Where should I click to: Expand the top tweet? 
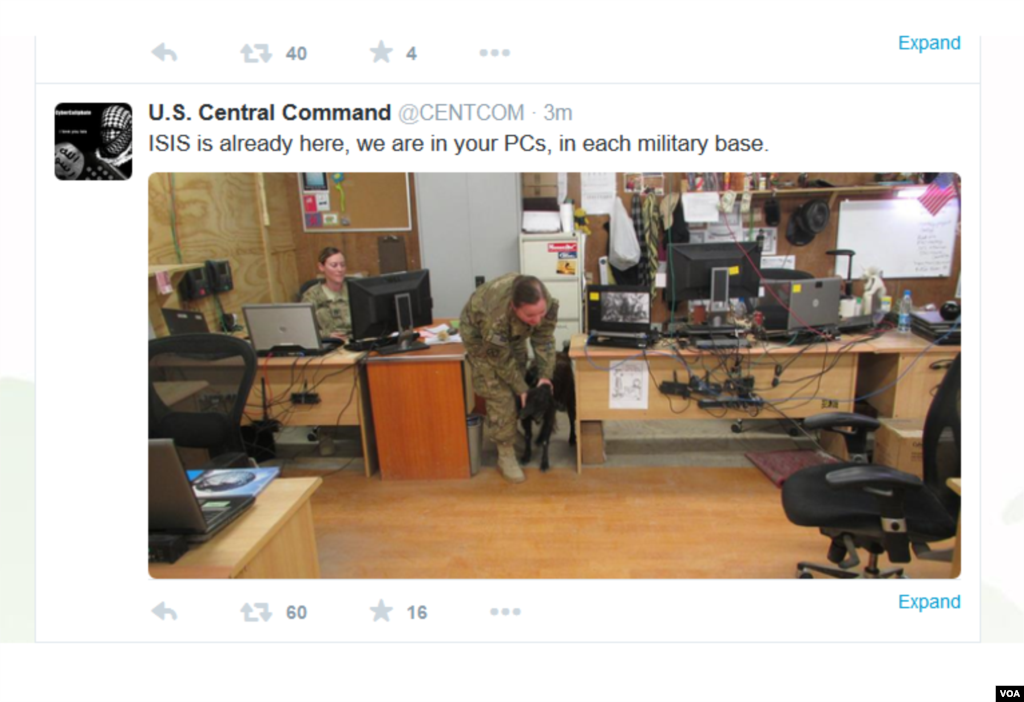pyautogui.click(x=929, y=43)
